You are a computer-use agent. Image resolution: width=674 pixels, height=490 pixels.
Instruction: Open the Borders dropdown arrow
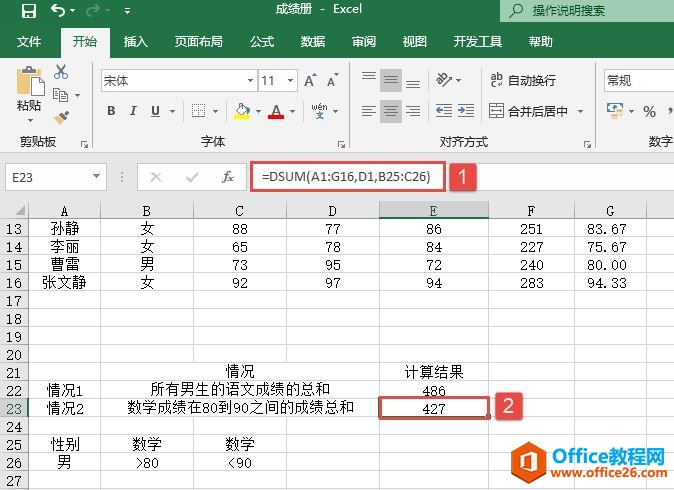[x=215, y=111]
